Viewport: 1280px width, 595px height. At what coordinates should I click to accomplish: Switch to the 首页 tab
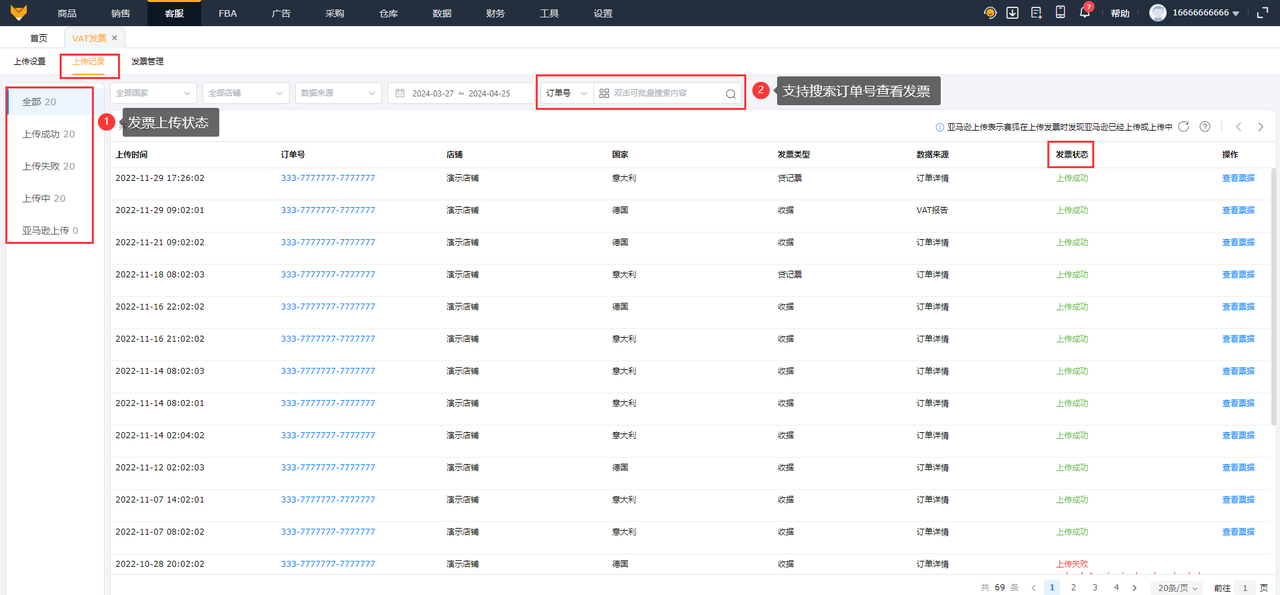[x=38, y=38]
